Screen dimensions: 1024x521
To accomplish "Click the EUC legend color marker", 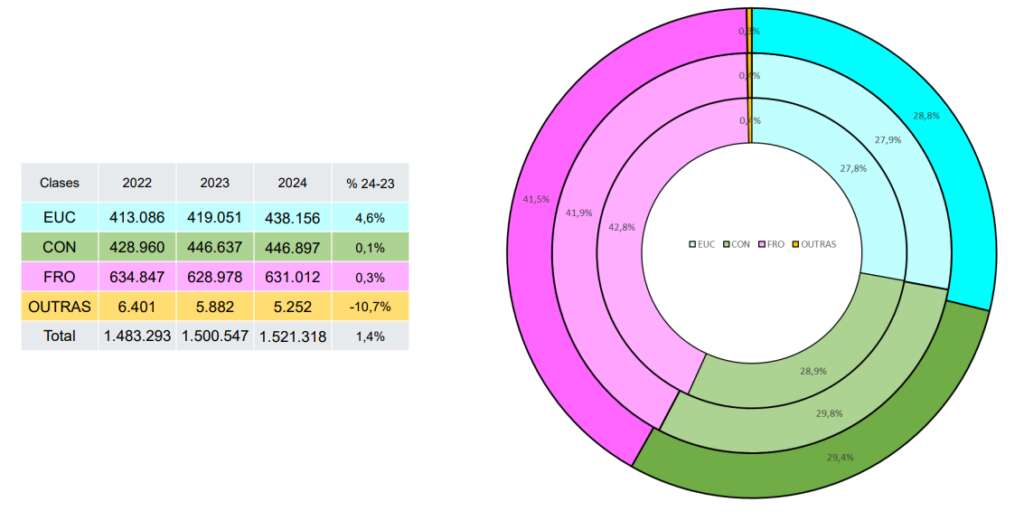I will (x=692, y=244).
